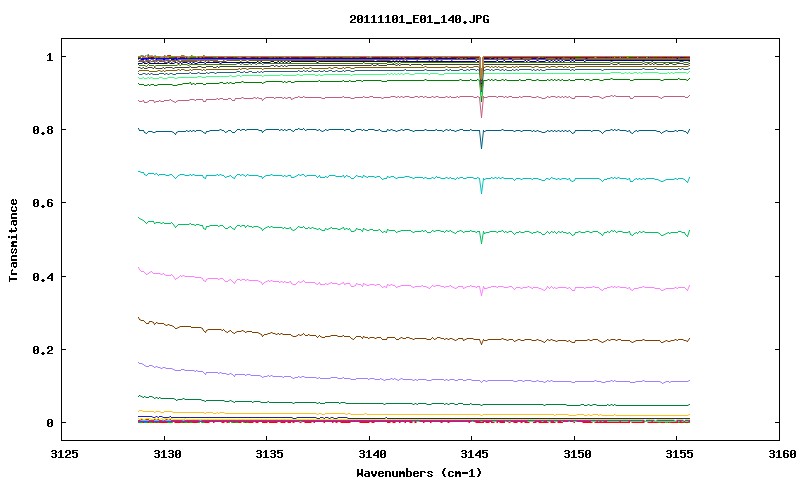Click x-axis tick label 3155
The width and height of the screenshot is (800, 480).
tap(679, 454)
